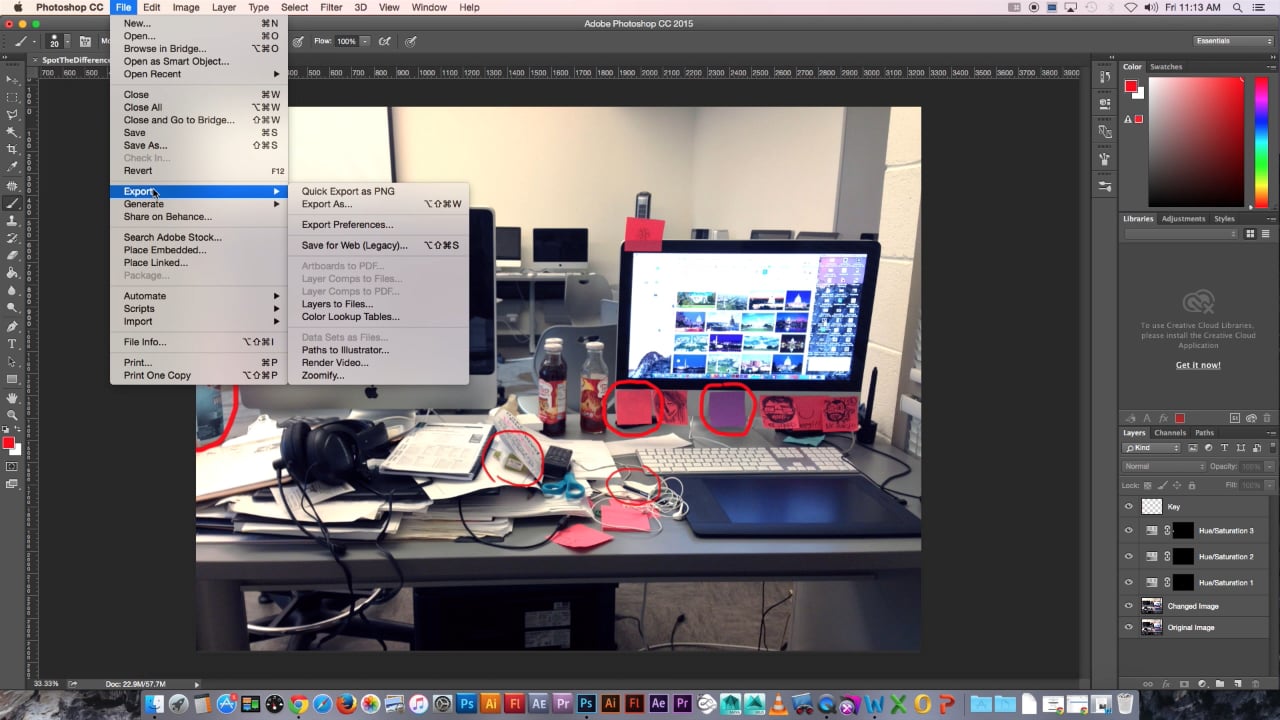This screenshot has height=720, width=1280.
Task: Activate the Horizontal Type tool
Action: tap(12, 344)
